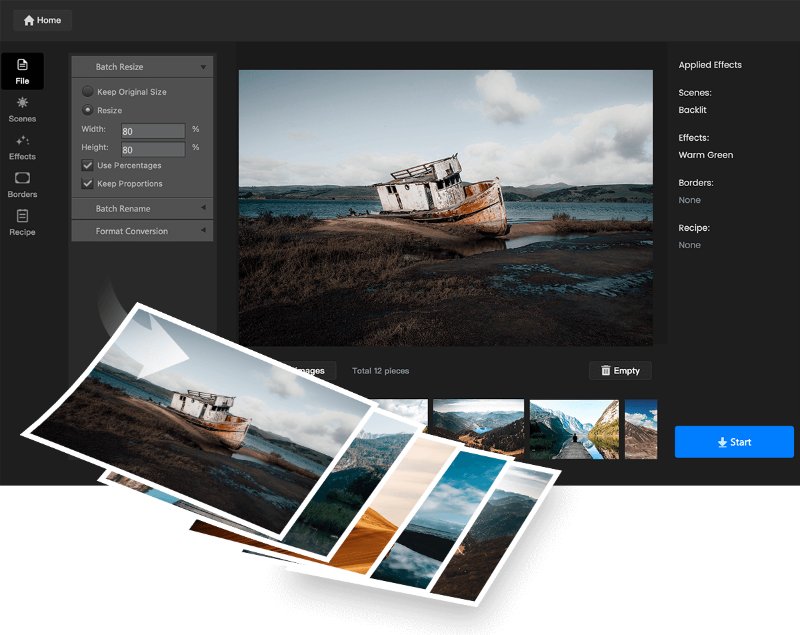
Task: Expand the Format Conversion section
Action: pyautogui.click(x=203, y=231)
